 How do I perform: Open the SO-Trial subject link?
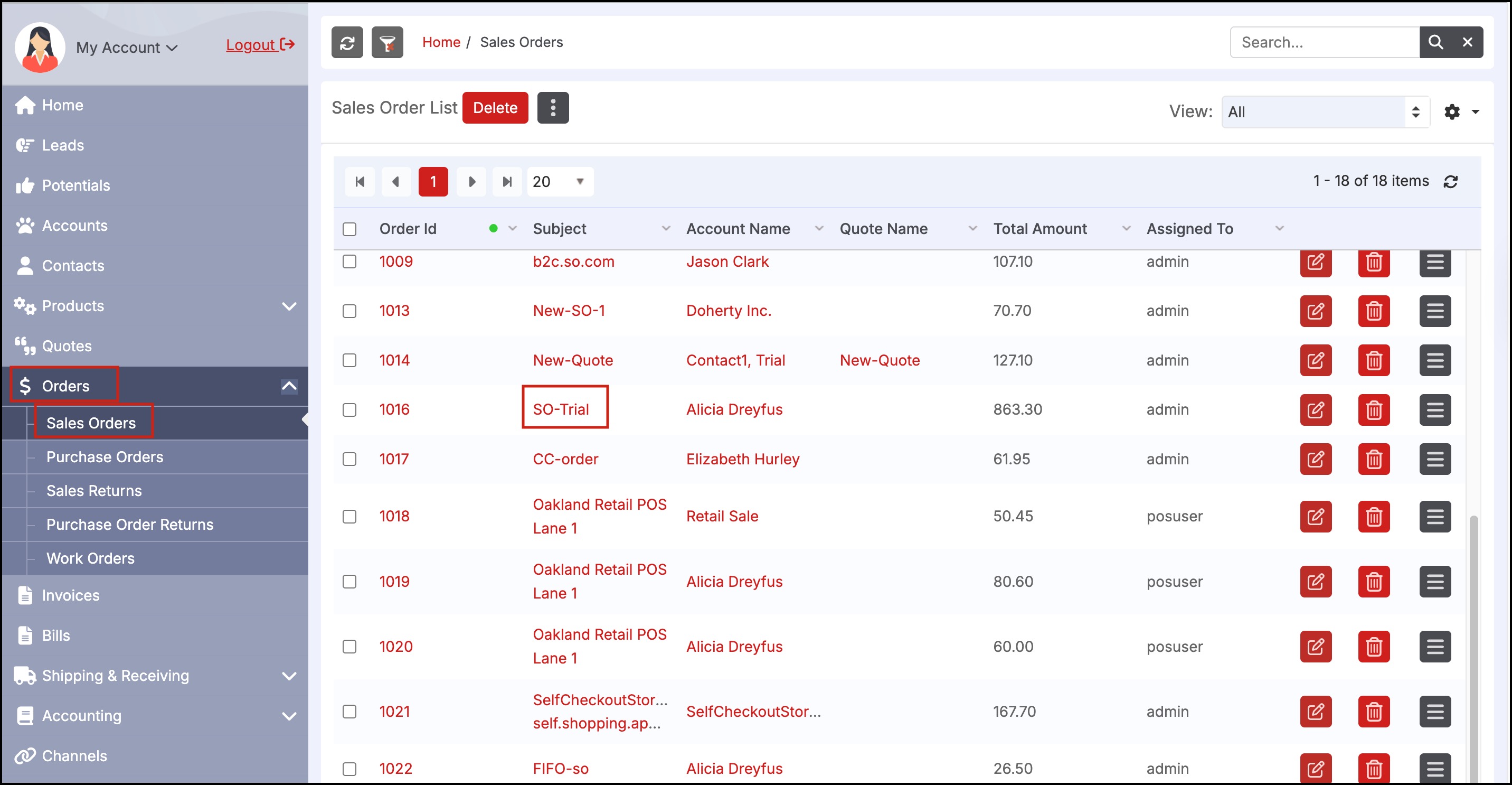click(x=561, y=410)
